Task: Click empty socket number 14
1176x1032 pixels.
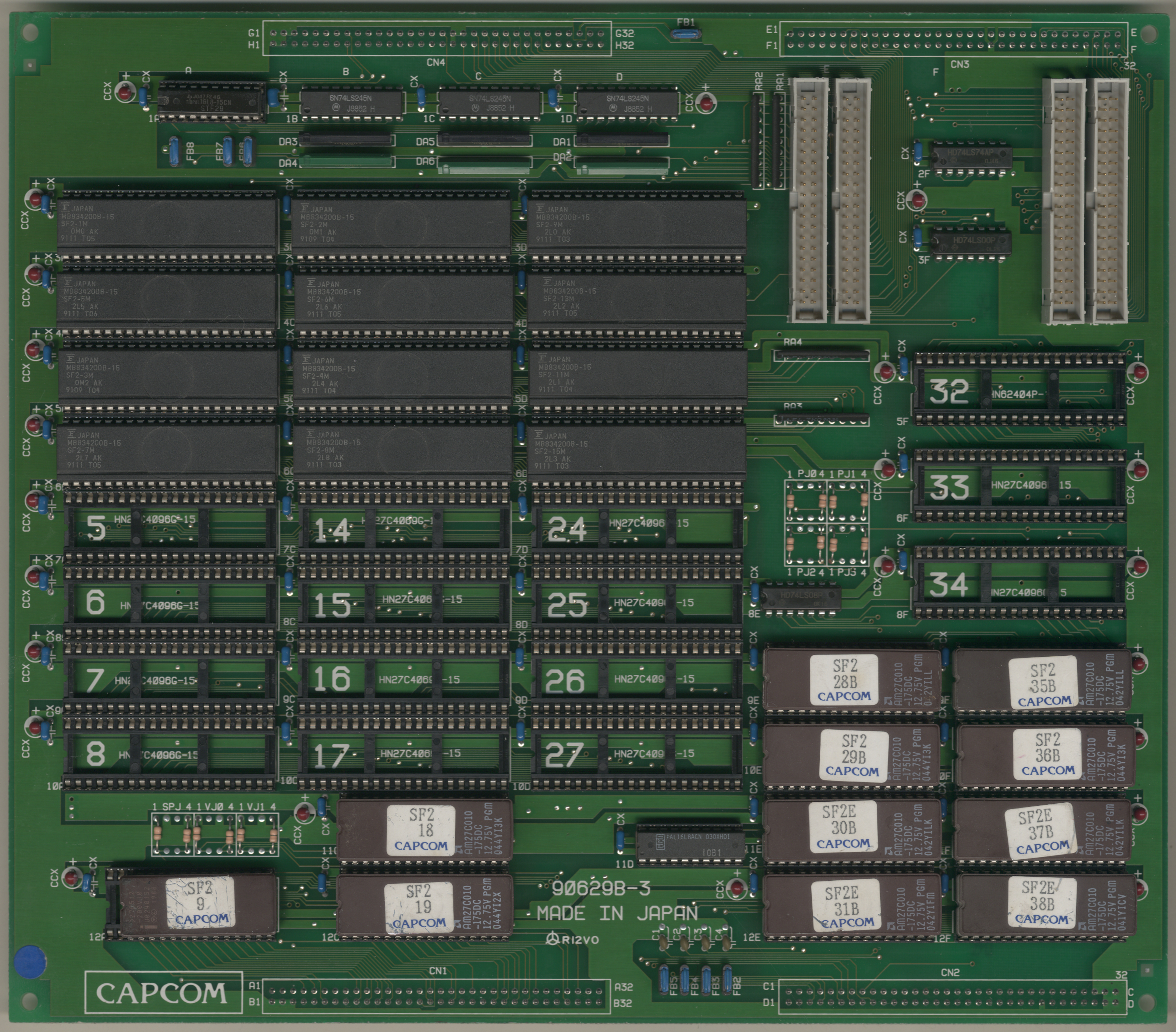Action: click(x=404, y=527)
